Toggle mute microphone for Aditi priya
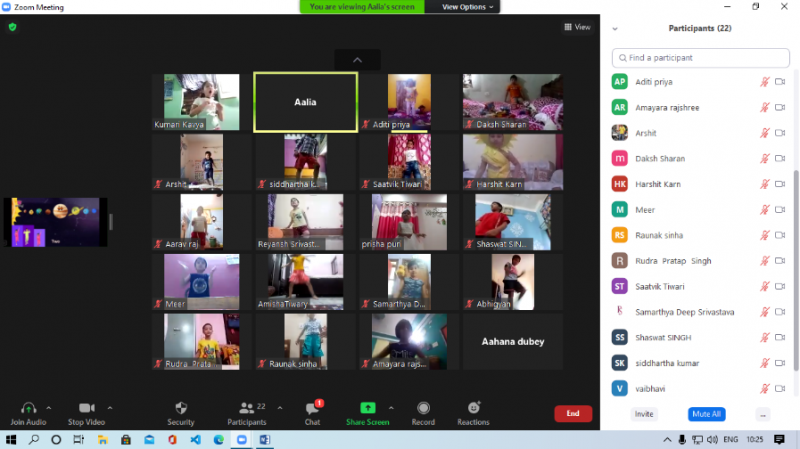 [x=765, y=81]
